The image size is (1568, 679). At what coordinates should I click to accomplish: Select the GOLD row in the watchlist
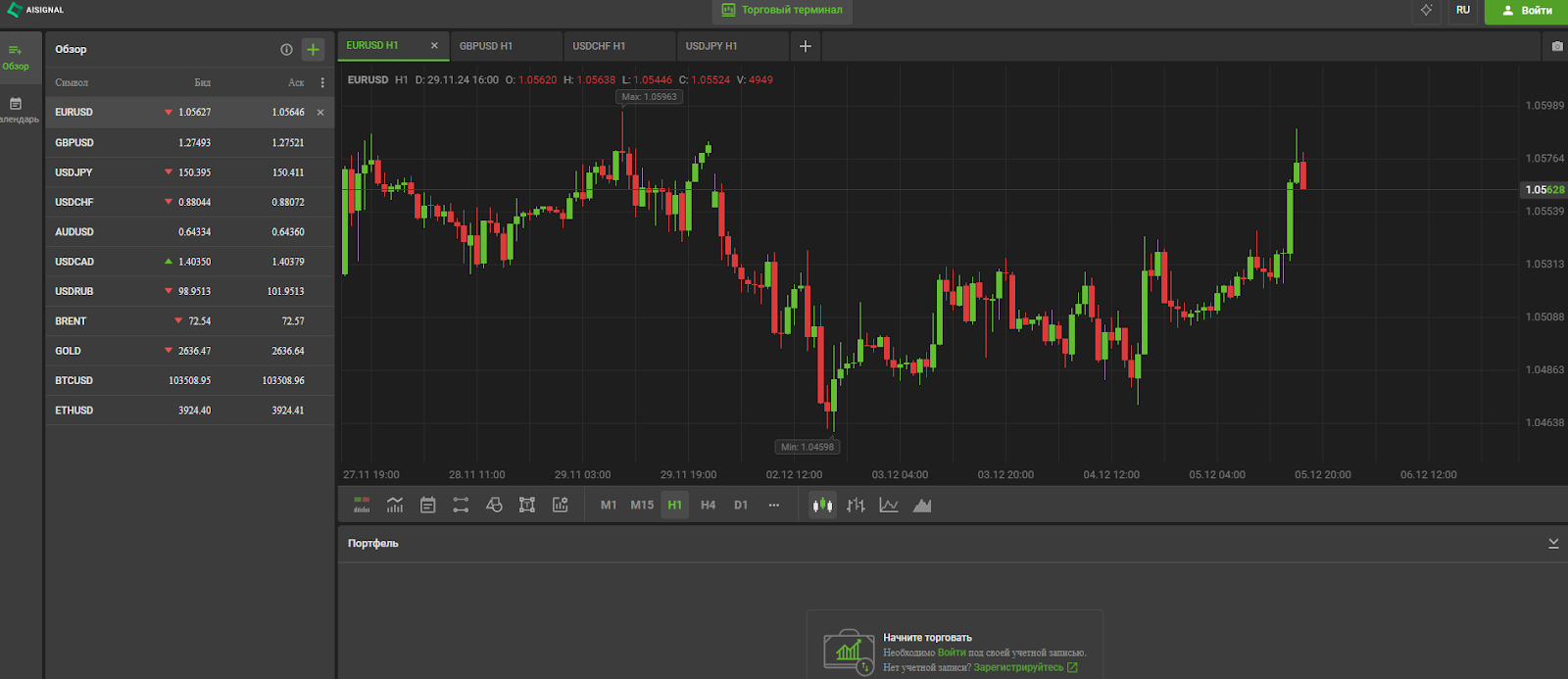click(x=189, y=351)
